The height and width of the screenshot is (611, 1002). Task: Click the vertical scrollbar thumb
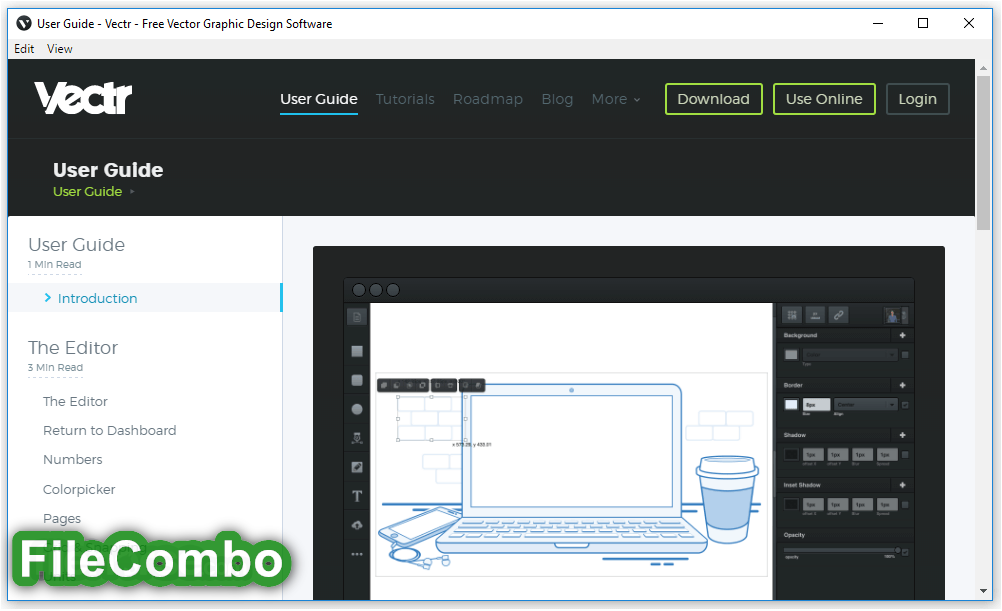pyautogui.click(x=983, y=153)
